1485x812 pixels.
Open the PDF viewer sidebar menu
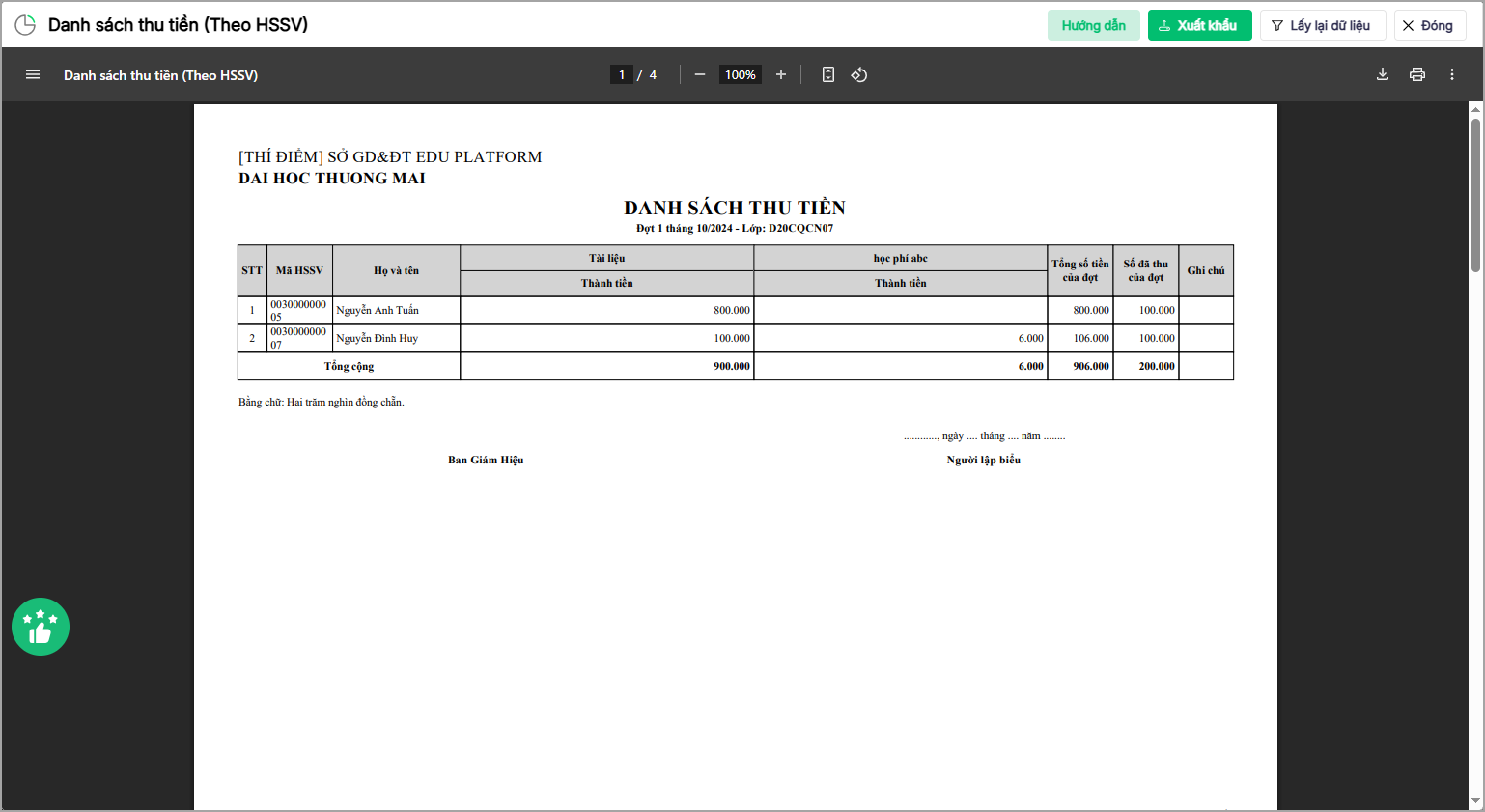coord(33,74)
